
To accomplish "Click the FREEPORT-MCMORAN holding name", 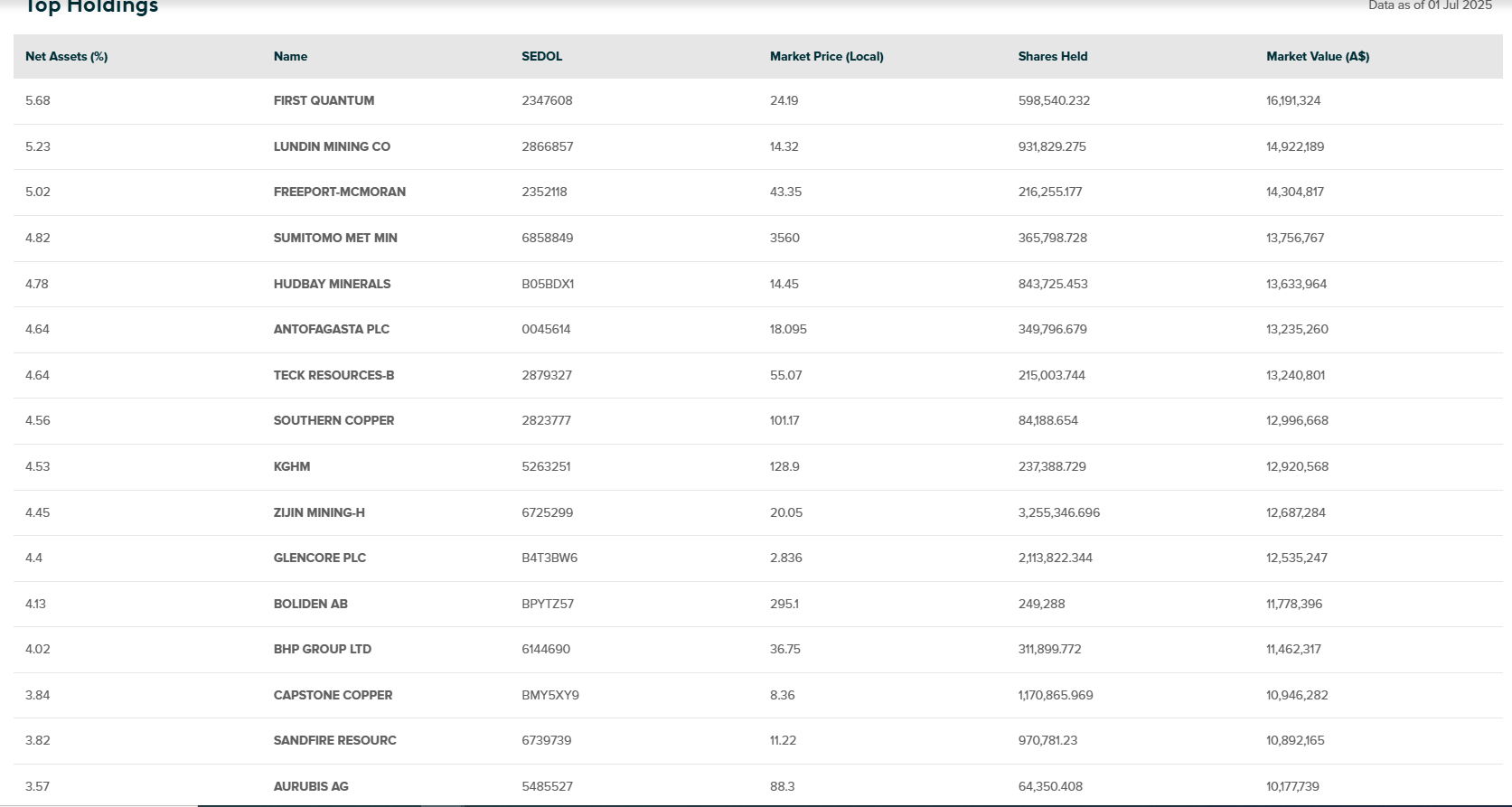I will tap(339, 192).
